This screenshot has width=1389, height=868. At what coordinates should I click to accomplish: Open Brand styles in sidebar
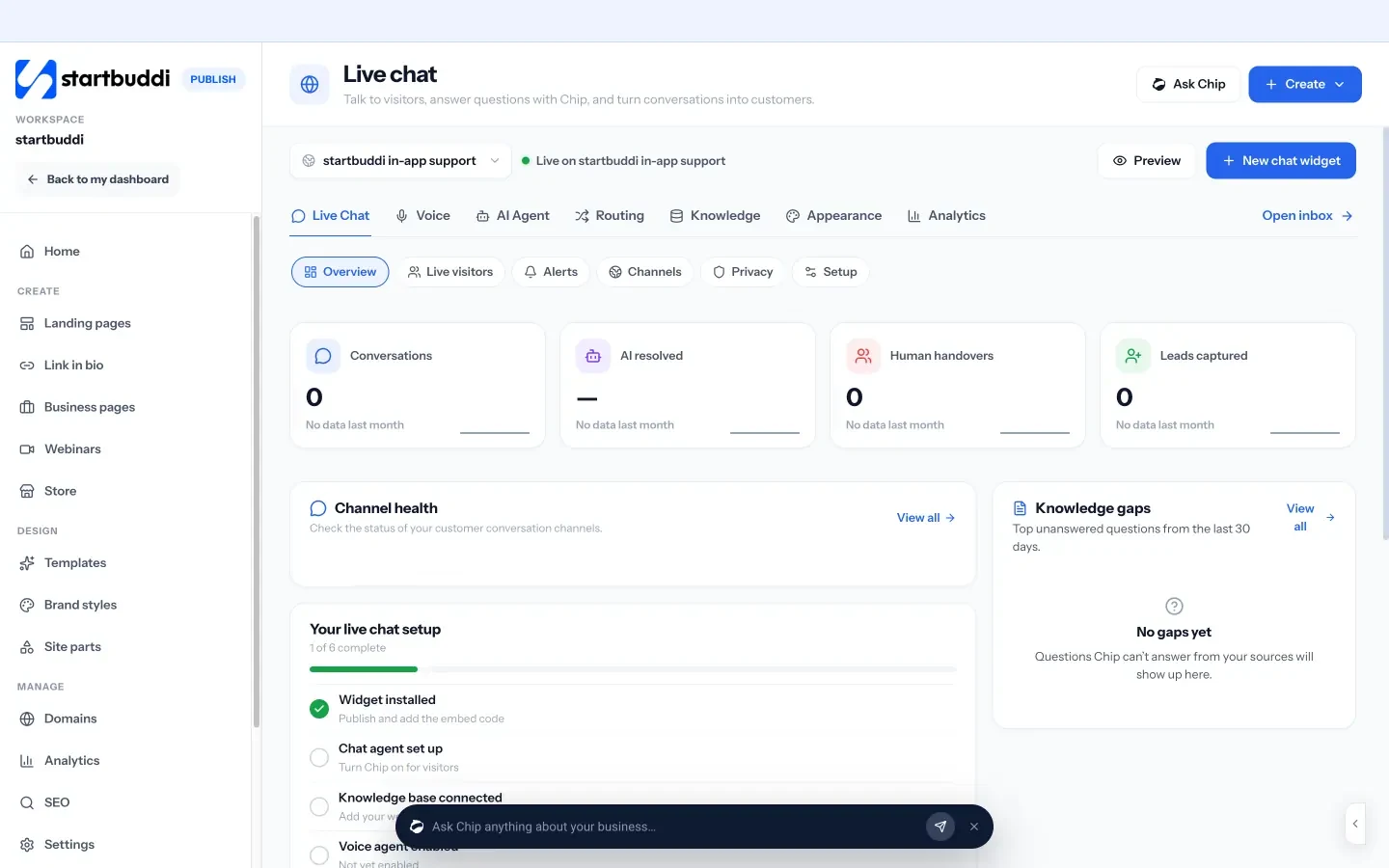pyautogui.click(x=125, y=605)
